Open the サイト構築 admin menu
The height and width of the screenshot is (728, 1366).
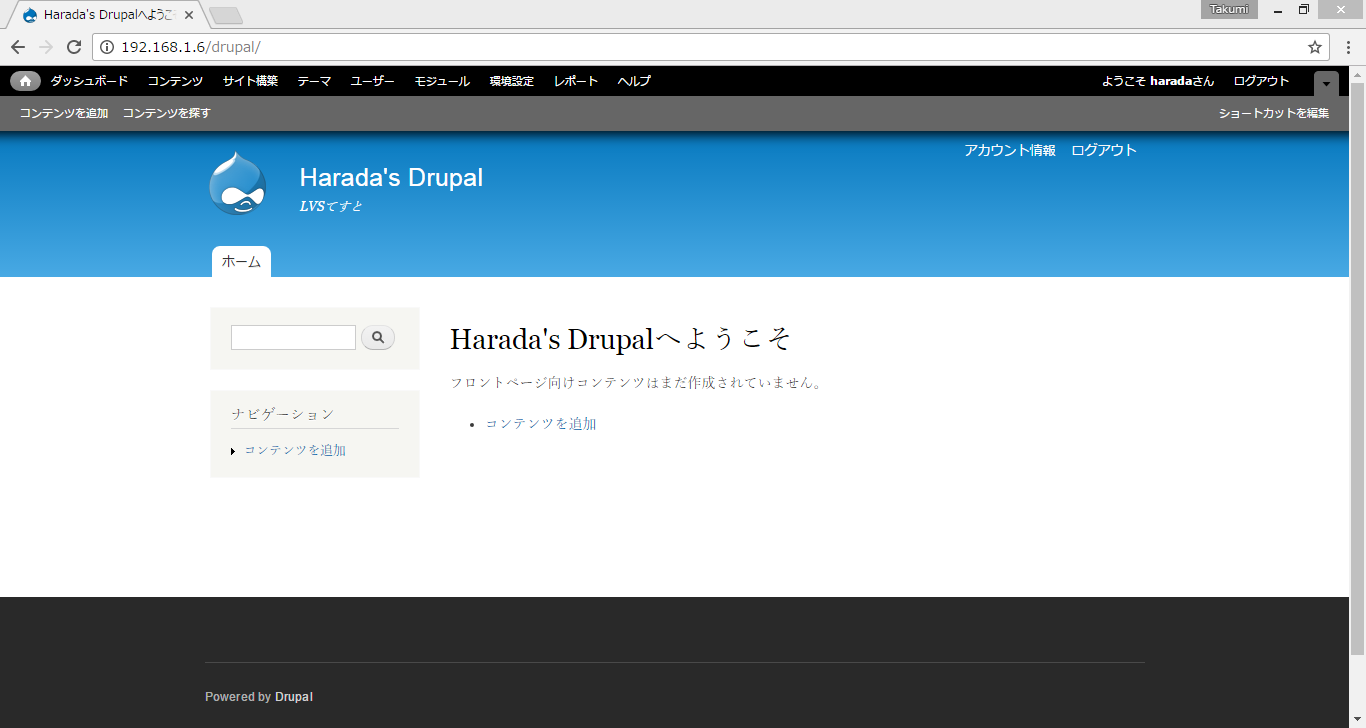pyautogui.click(x=250, y=81)
